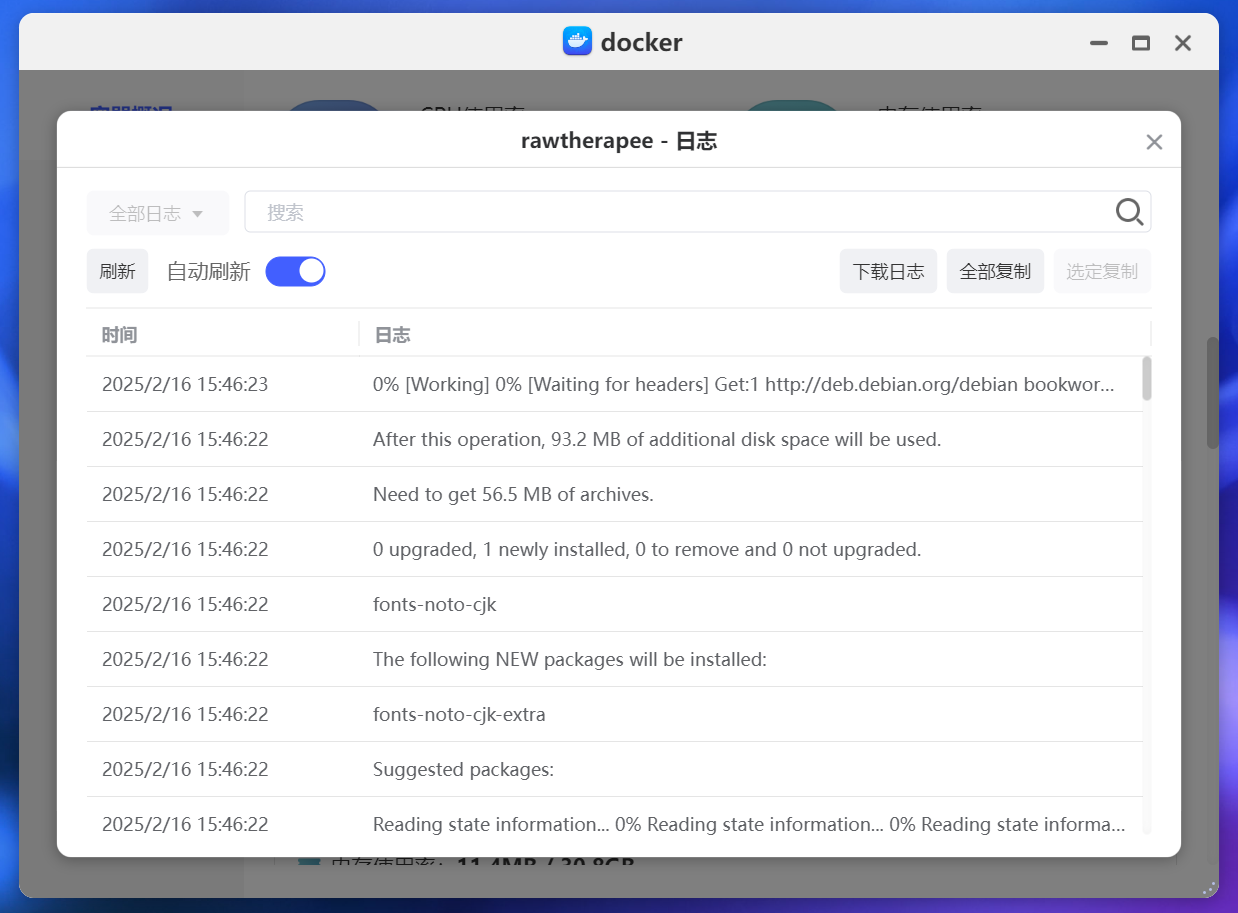Click the window resize grip icon

click(1209, 887)
